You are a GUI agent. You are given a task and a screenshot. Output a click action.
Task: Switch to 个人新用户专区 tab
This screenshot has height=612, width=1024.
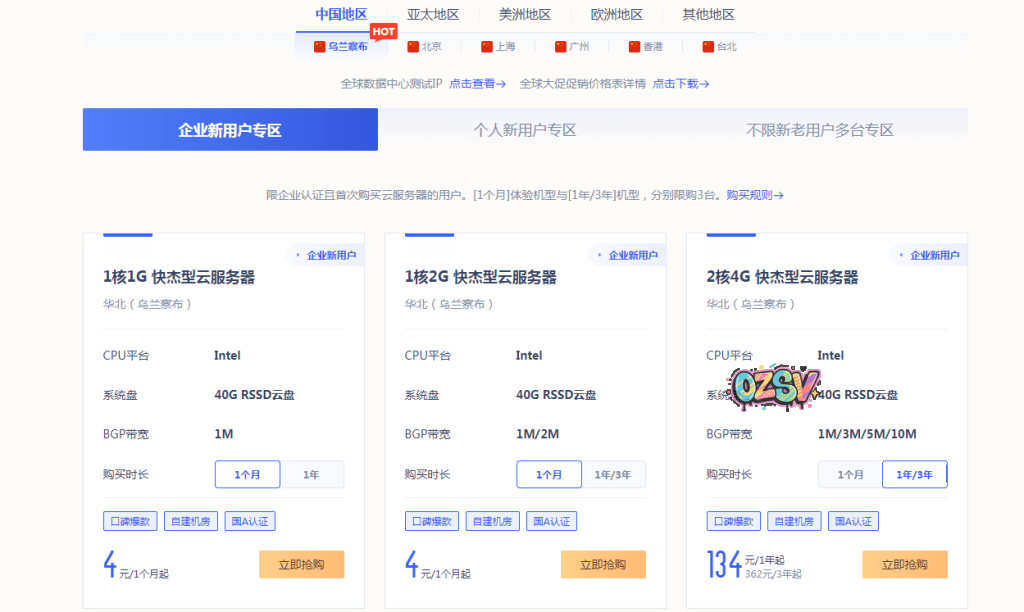click(x=525, y=130)
